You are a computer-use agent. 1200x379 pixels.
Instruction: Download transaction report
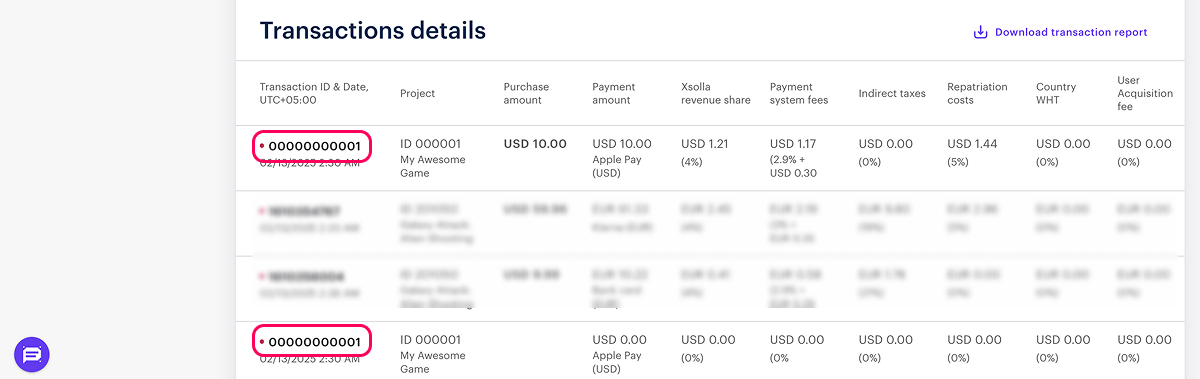coord(1071,32)
